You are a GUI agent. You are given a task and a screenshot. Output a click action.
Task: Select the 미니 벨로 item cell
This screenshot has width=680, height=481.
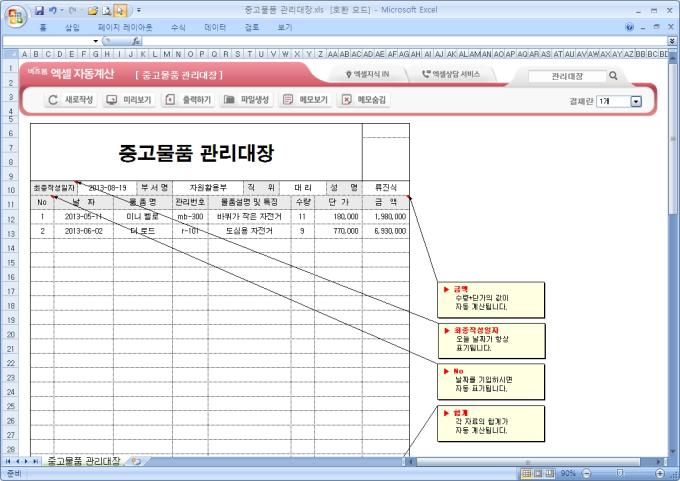[143, 216]
